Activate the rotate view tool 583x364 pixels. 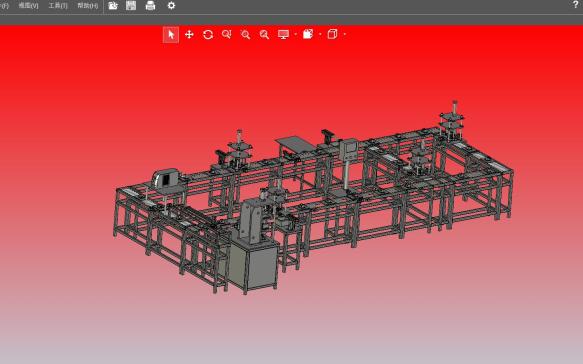[208, 35]
